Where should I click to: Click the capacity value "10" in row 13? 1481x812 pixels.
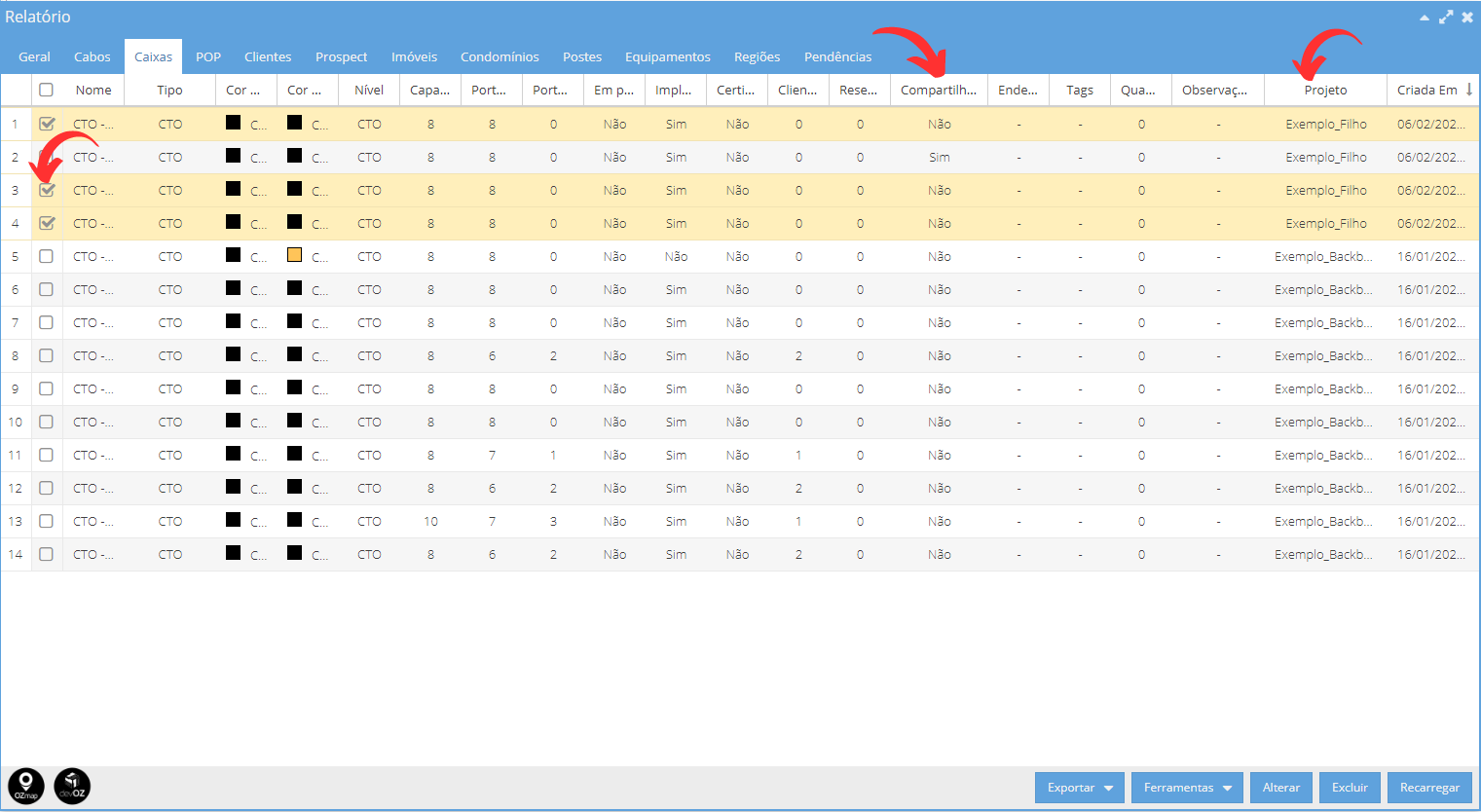point(430,521)
